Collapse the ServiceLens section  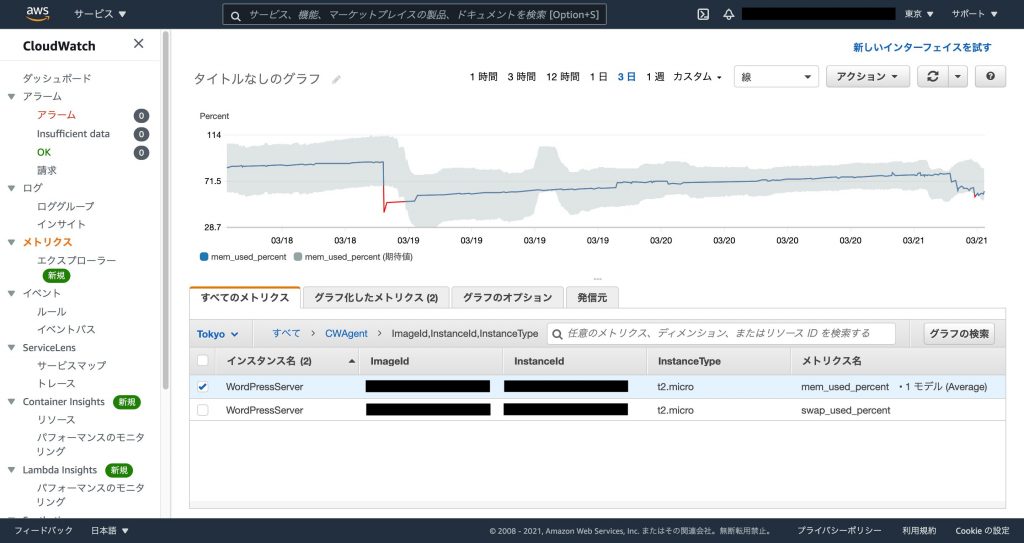11,348
